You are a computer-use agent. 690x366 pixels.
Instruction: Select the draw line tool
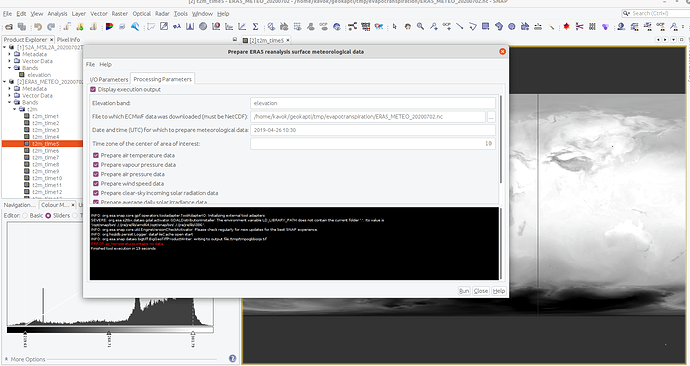point(460,27)
